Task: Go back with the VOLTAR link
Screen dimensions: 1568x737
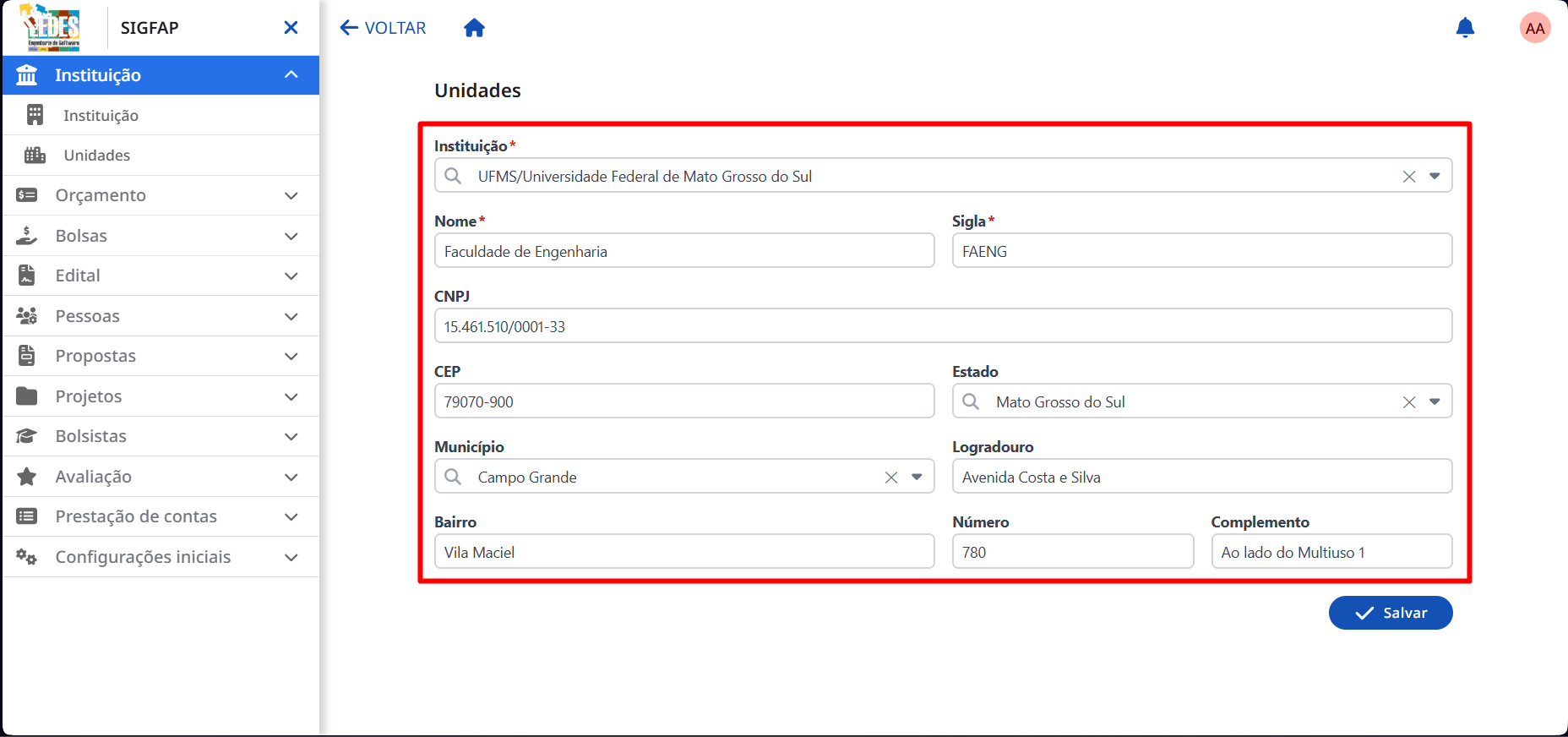Action: 383,28
